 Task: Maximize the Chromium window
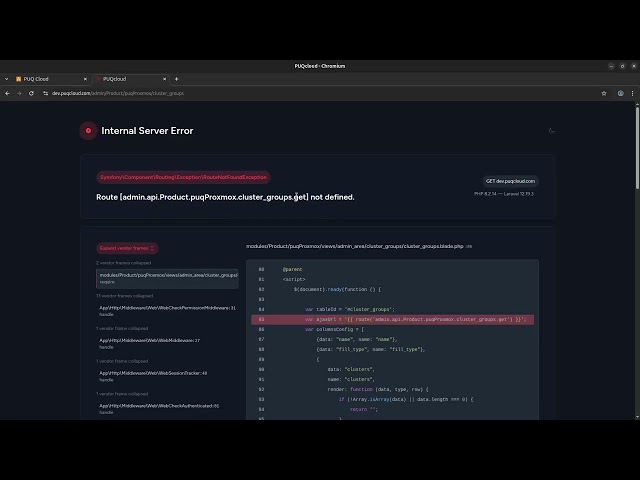[622, 66]
